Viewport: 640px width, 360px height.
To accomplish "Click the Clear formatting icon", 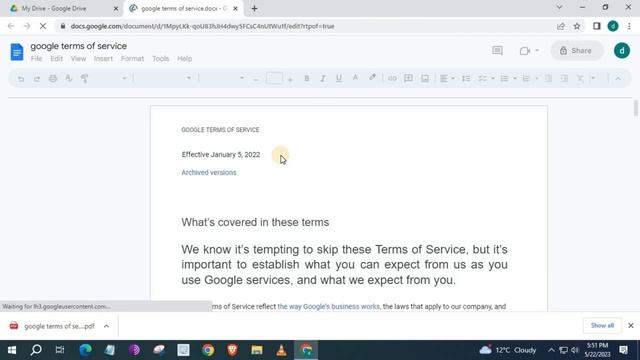I will click(x=580, y=78).
